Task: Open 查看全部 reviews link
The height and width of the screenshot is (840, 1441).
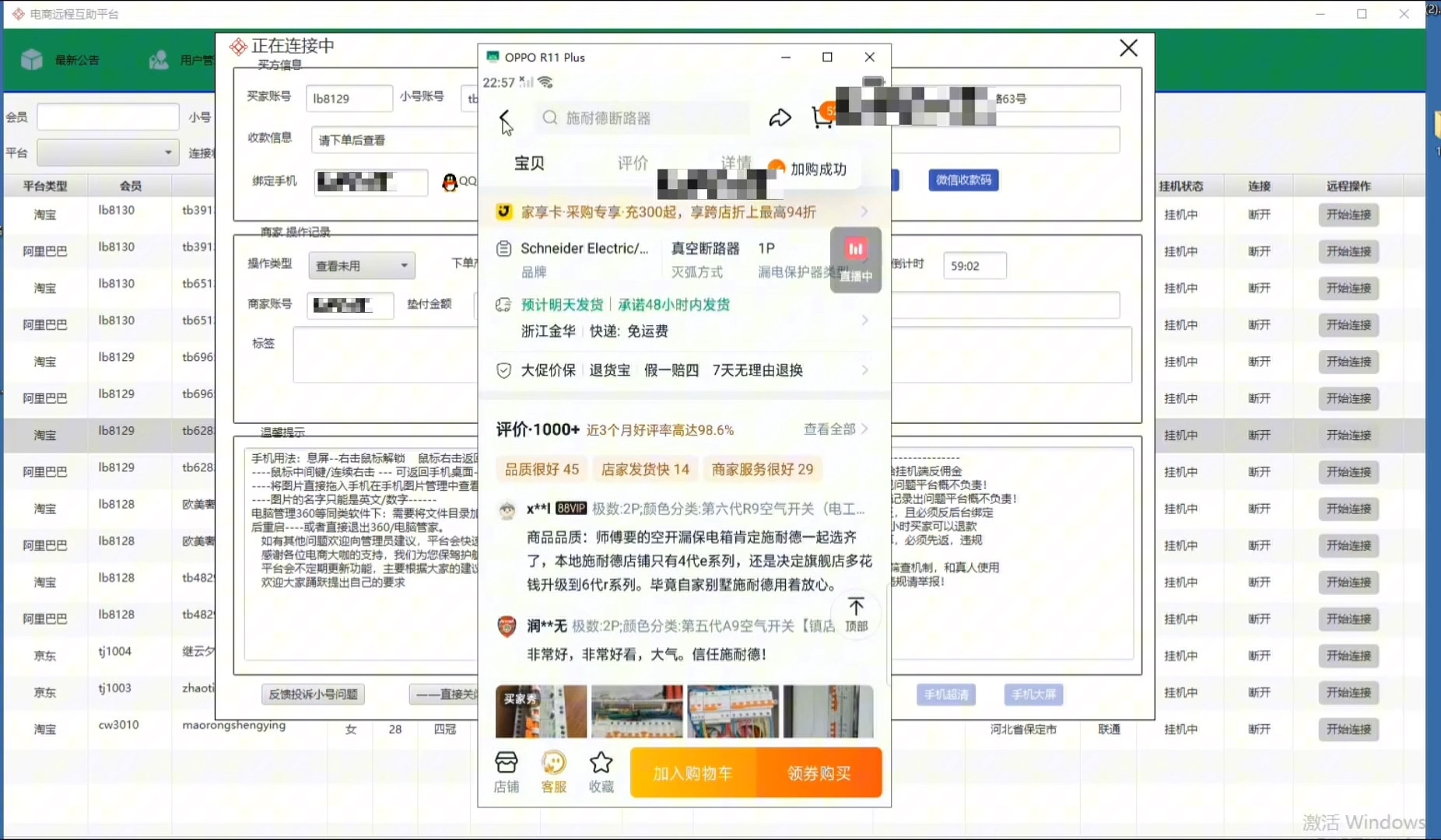Action: coord(836,429)
